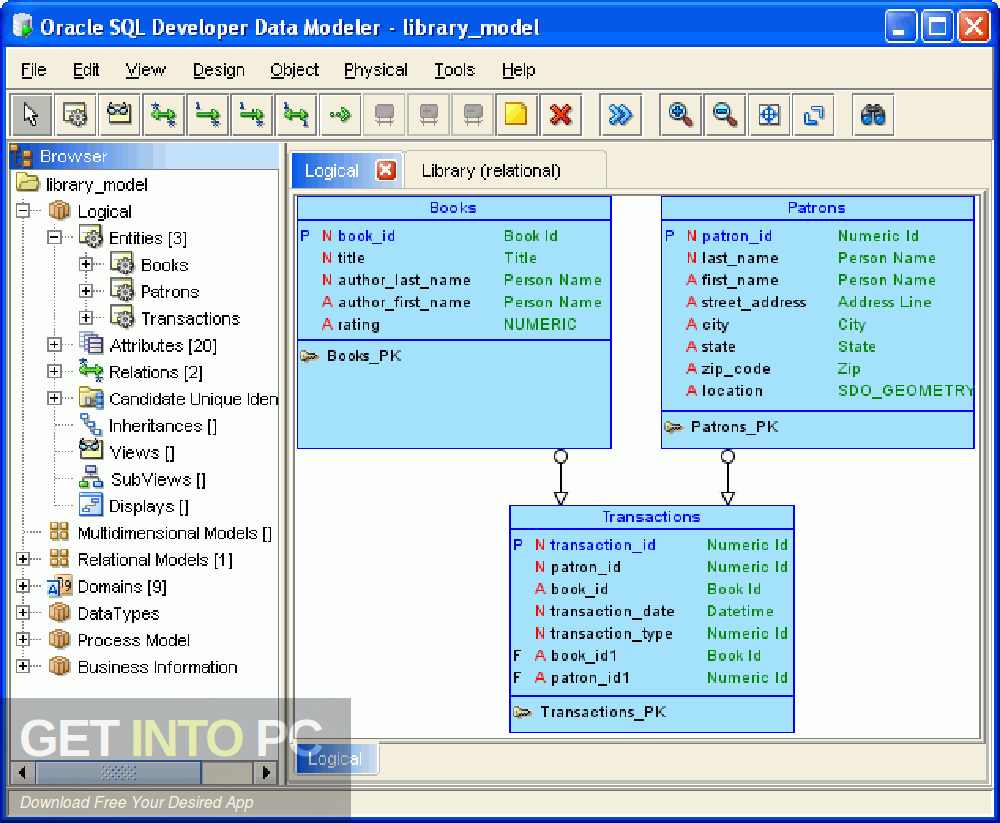Click the Books_PK key icon
This screenshot has height=823, width=1000.
click(x=310, y=356)
